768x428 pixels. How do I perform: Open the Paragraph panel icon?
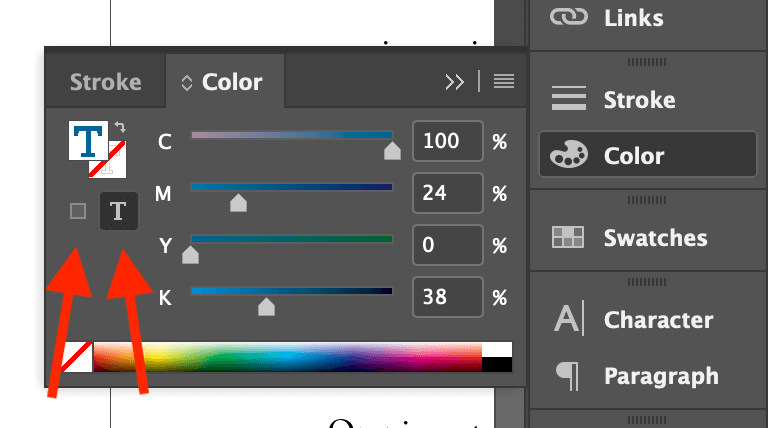[x=568, y=376]
